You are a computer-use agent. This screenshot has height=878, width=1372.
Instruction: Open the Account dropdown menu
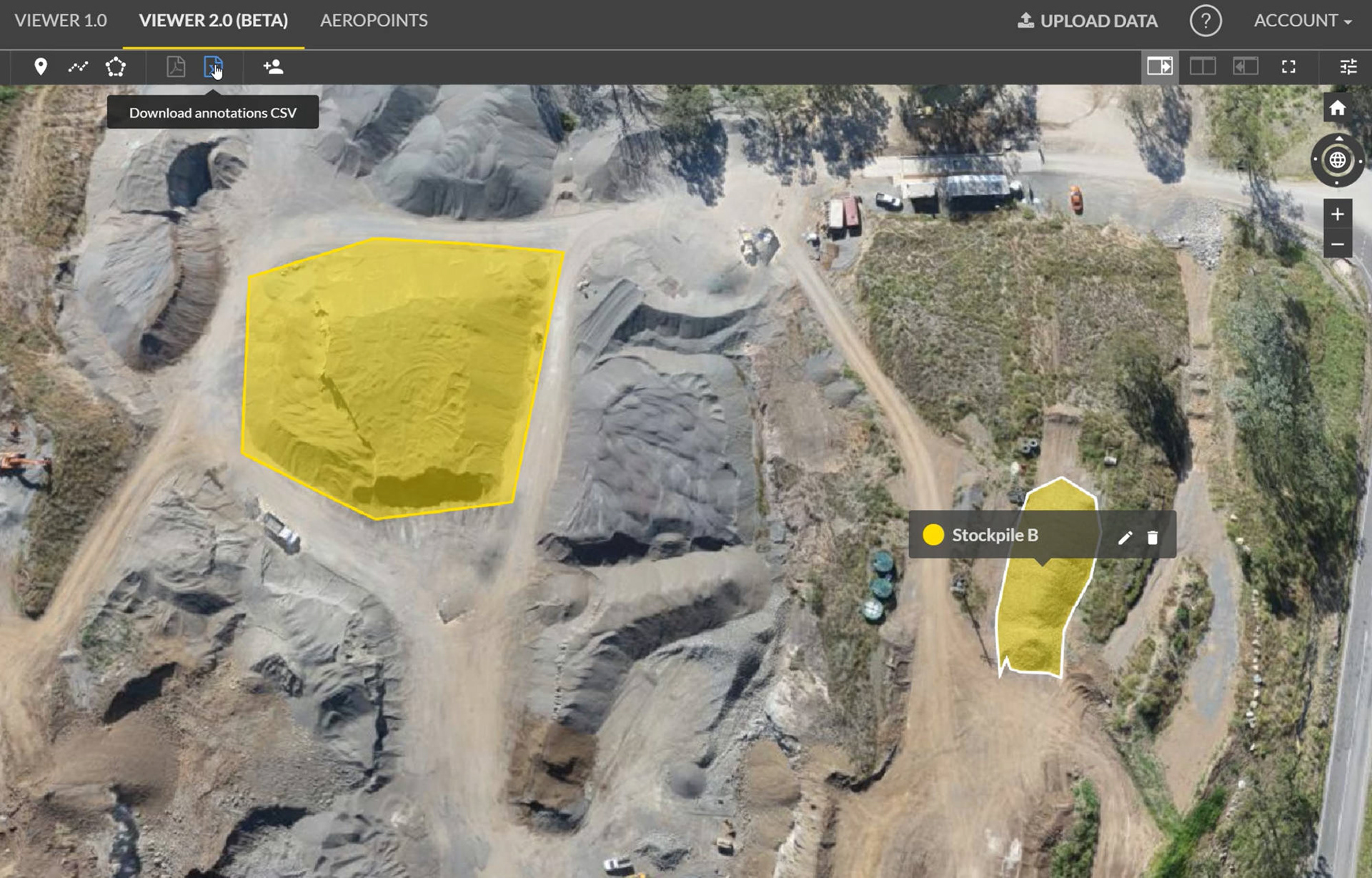[x=1302, y=21]
